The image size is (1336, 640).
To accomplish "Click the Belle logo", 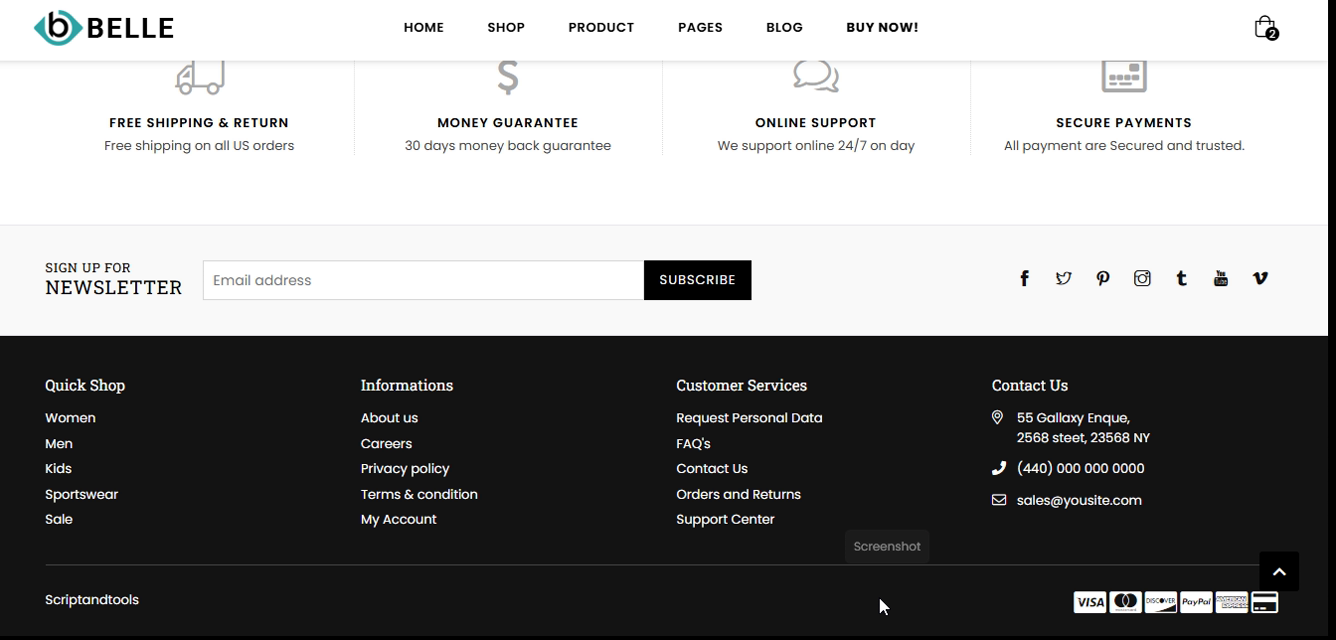I will click(x=104, y=28).
